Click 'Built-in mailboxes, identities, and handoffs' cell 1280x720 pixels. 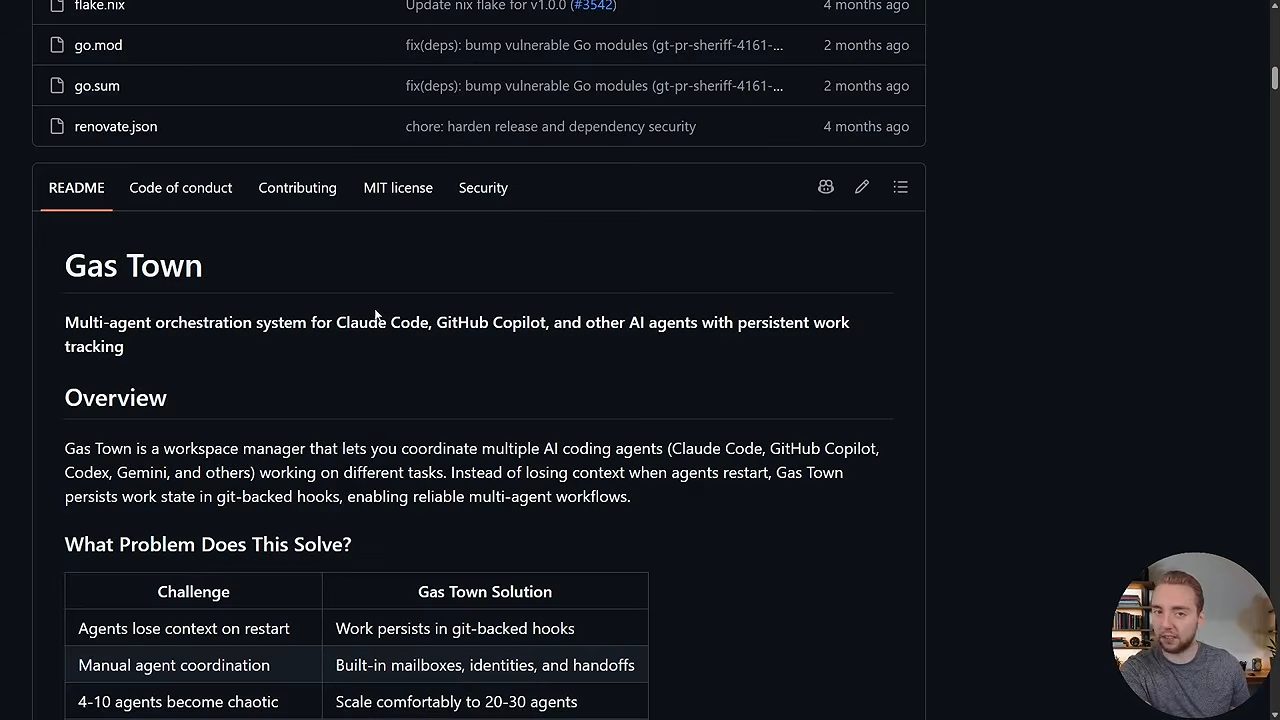485,665
